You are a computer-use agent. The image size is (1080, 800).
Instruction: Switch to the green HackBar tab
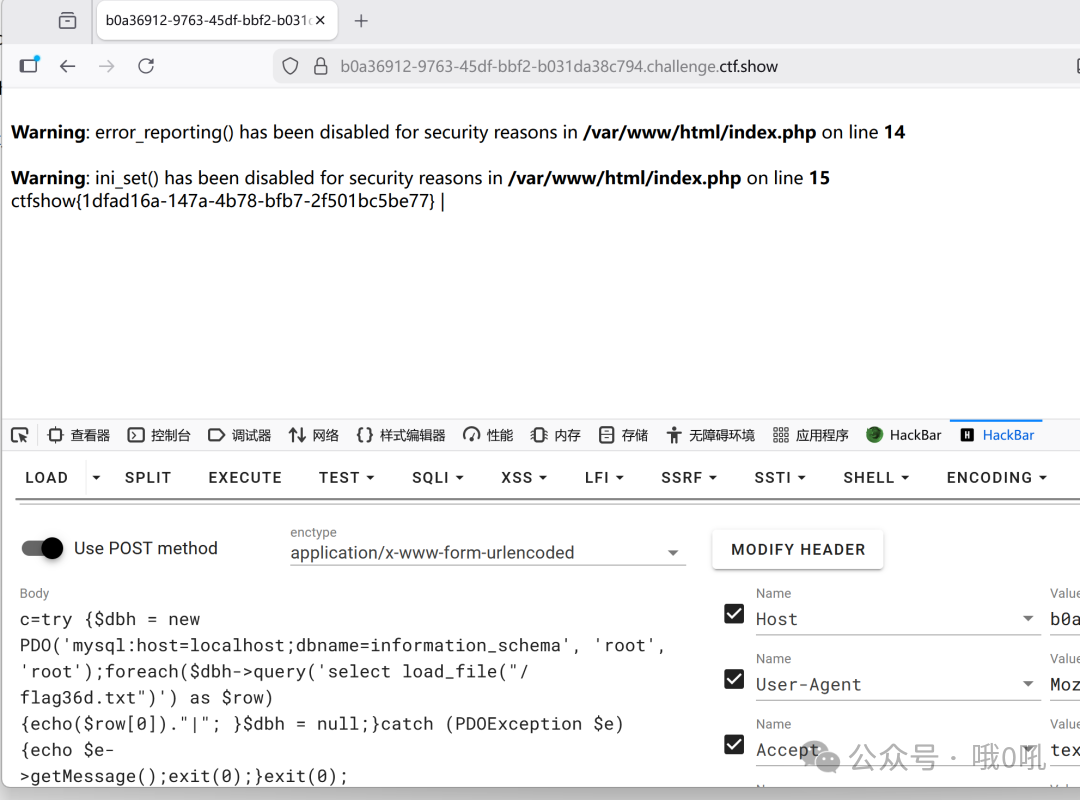pos(904,435)
